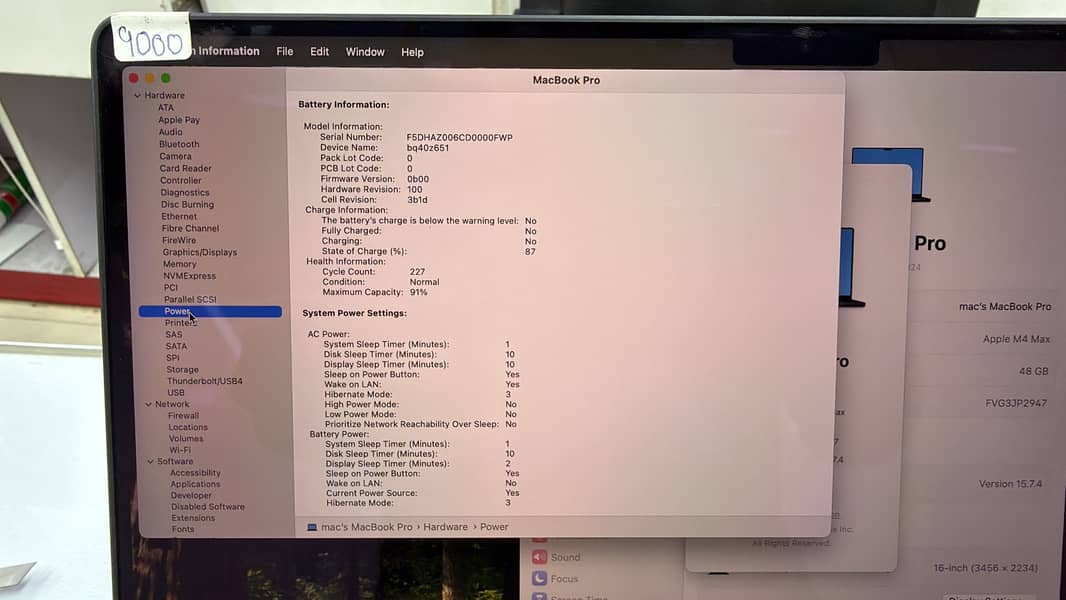Click Power in the bottom path bar

pos(494,527)
